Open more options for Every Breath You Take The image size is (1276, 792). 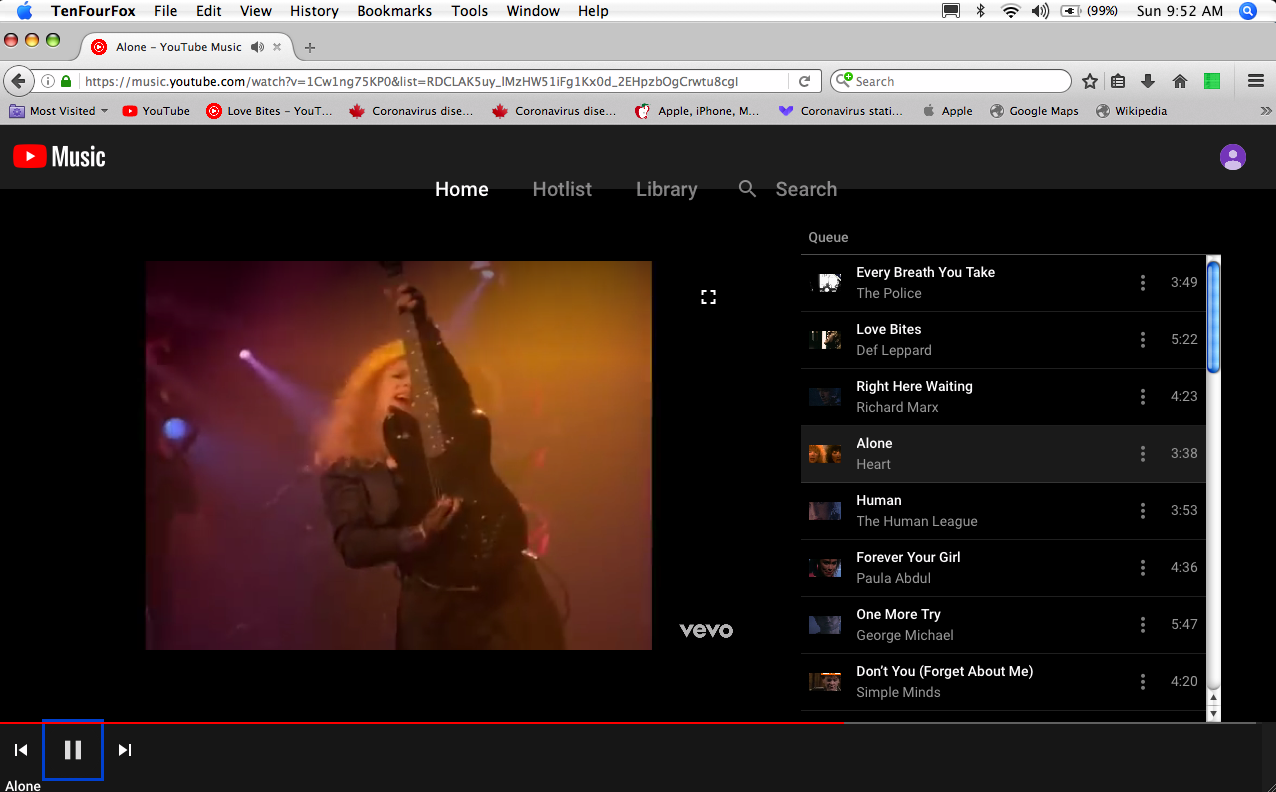pyautogui.click(x=1143, y=283)
